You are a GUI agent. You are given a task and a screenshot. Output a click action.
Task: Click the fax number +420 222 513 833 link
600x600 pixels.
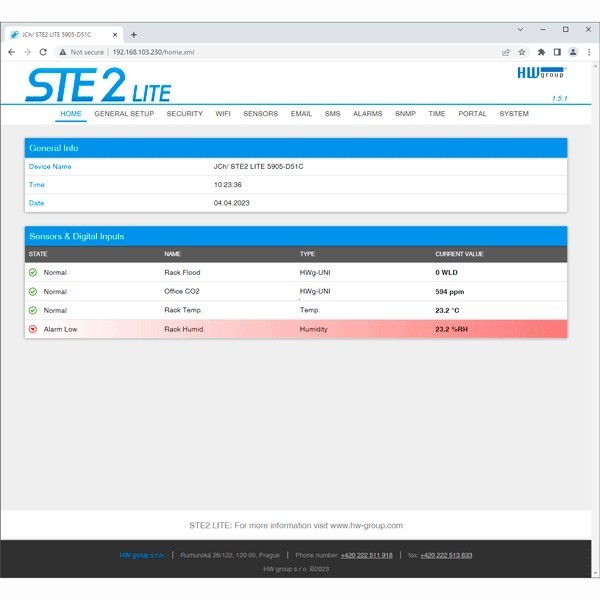tap(446, 555)
